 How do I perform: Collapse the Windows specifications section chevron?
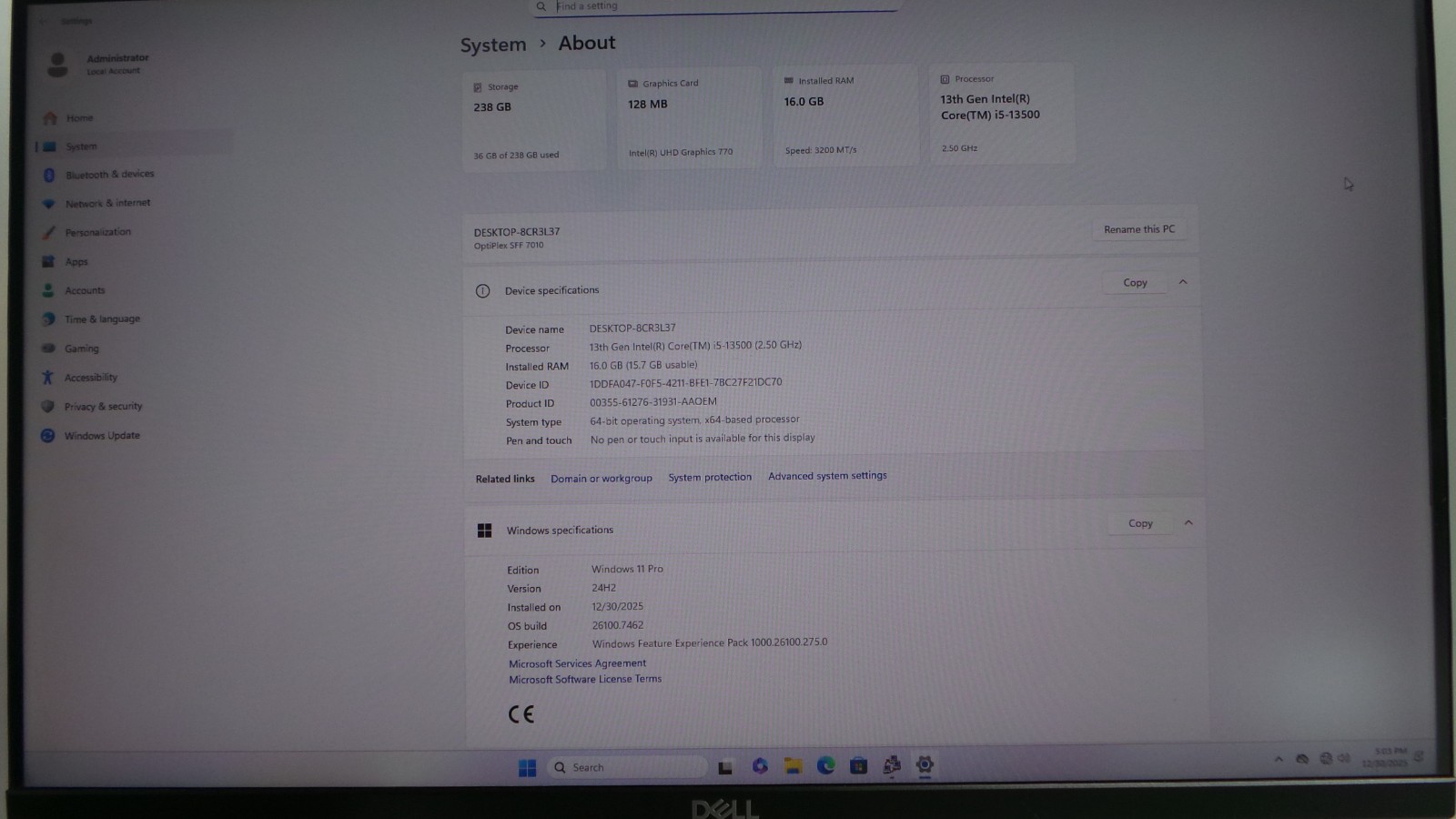[x=1188, y=522]
